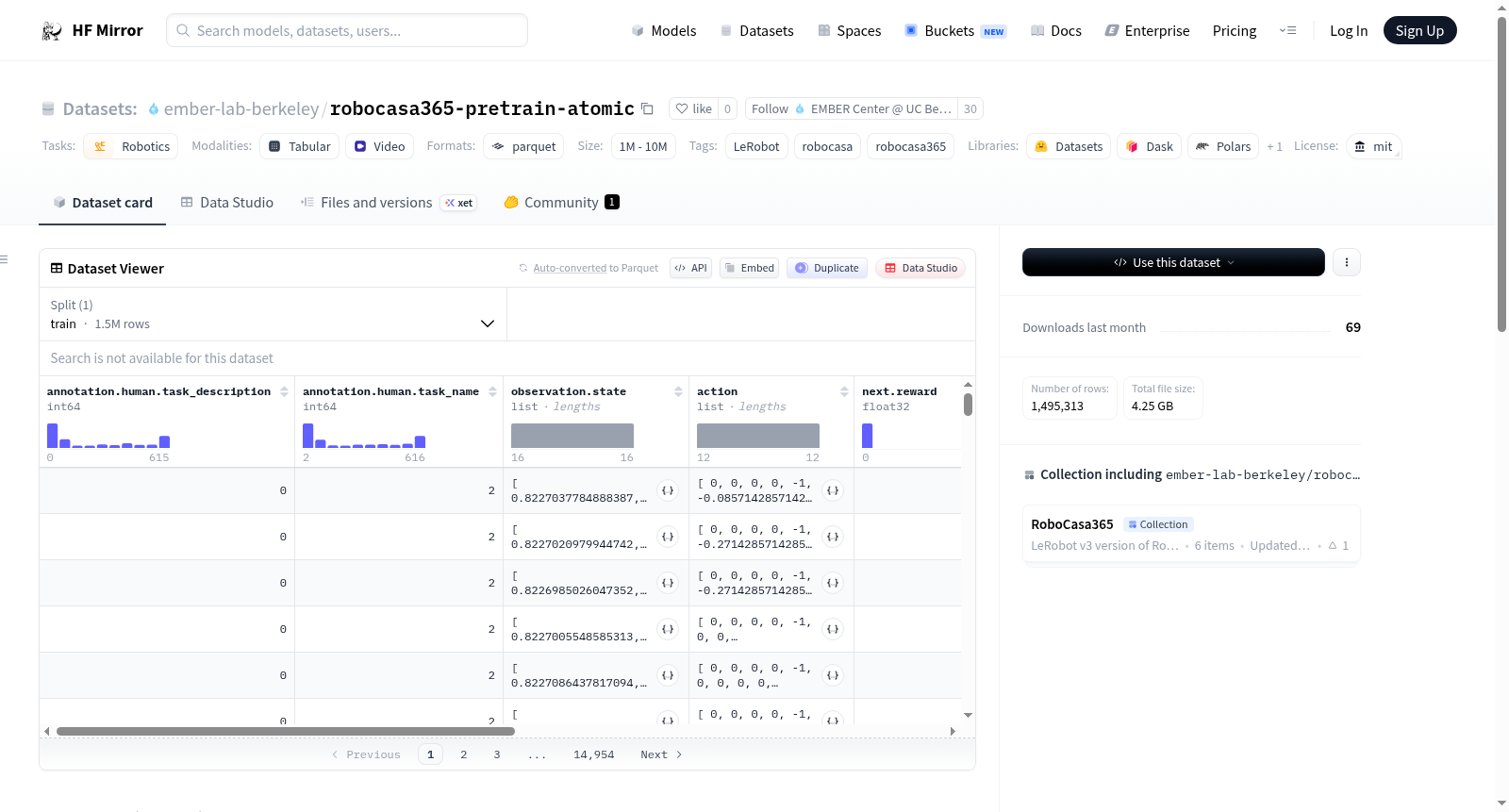Open the ember-lab-berkeley organization link
This screenshot has width=1509, height=812.
click(x=241, y=109)
